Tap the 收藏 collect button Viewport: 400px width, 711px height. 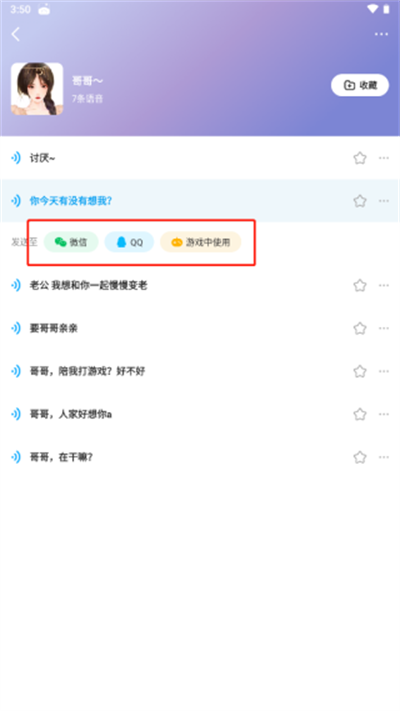[x=360, y=85]
